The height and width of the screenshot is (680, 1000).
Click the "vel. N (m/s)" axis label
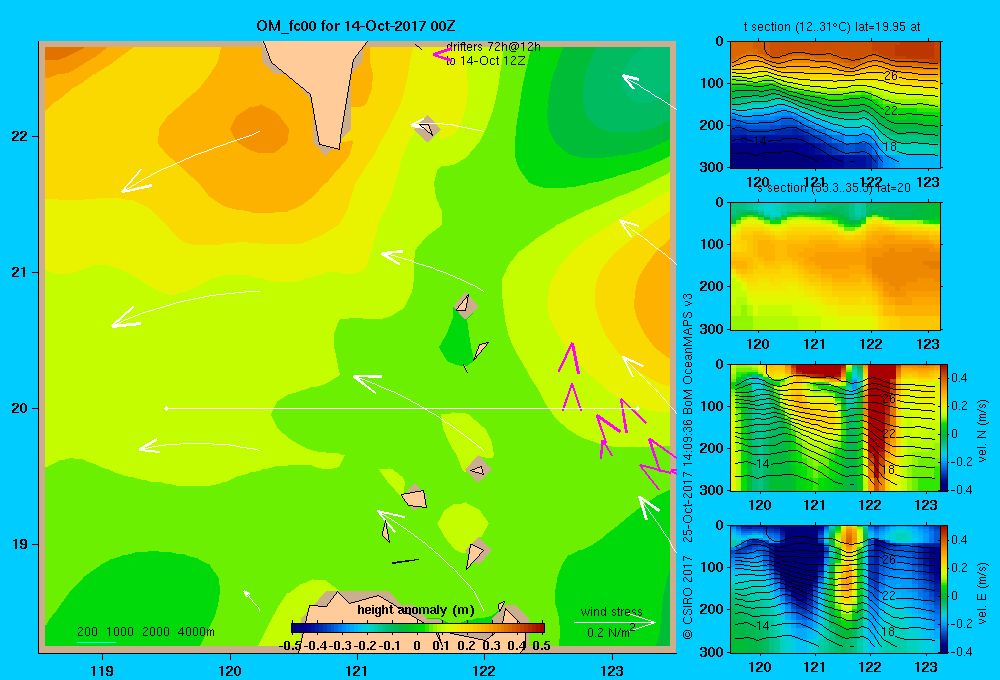982,431
